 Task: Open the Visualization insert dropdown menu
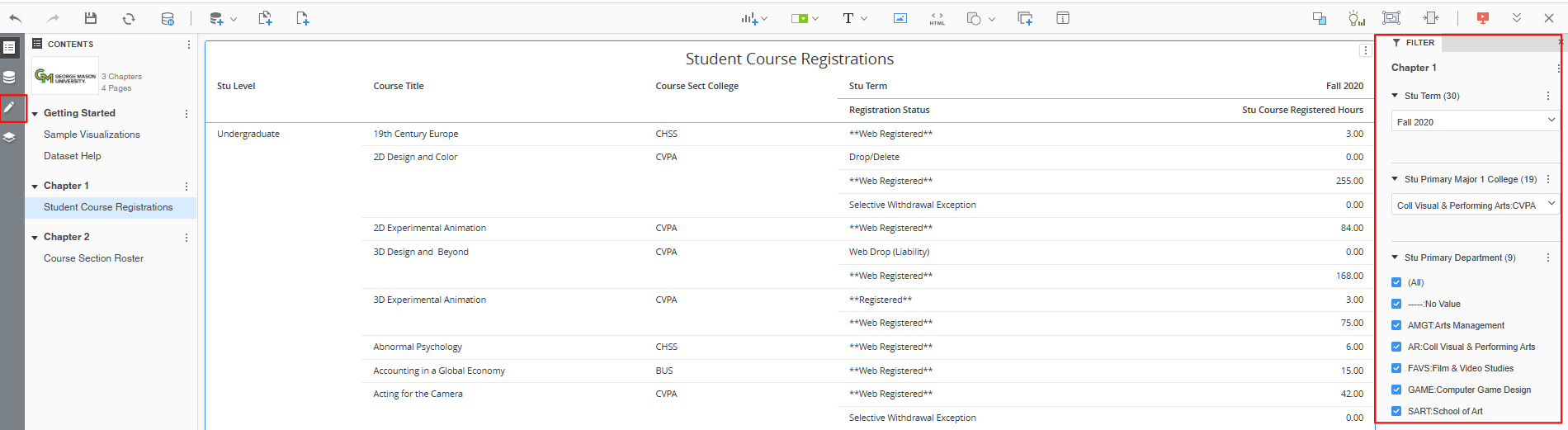click(753, 18)
